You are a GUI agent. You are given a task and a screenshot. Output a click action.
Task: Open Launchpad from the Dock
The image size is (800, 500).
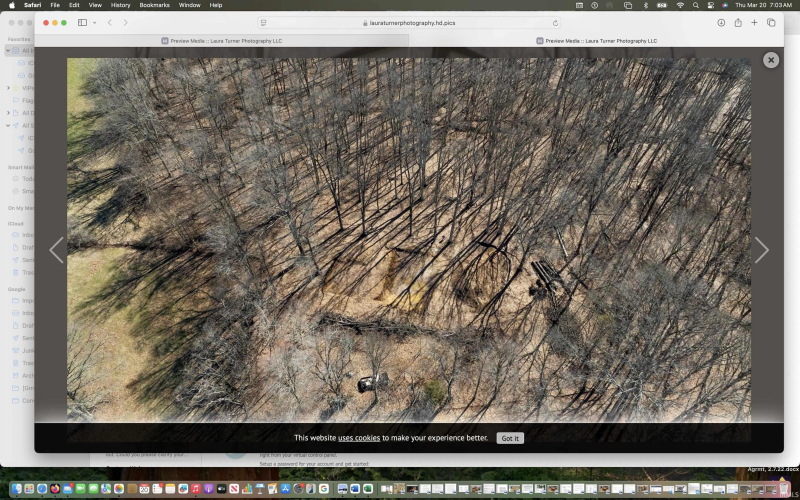29,489
